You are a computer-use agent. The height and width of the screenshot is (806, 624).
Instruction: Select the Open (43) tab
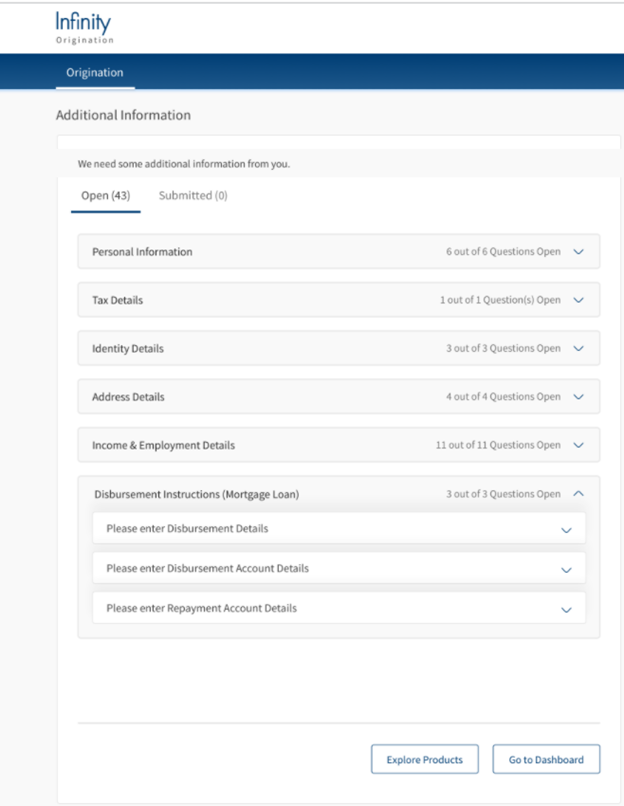coord(105,195)
